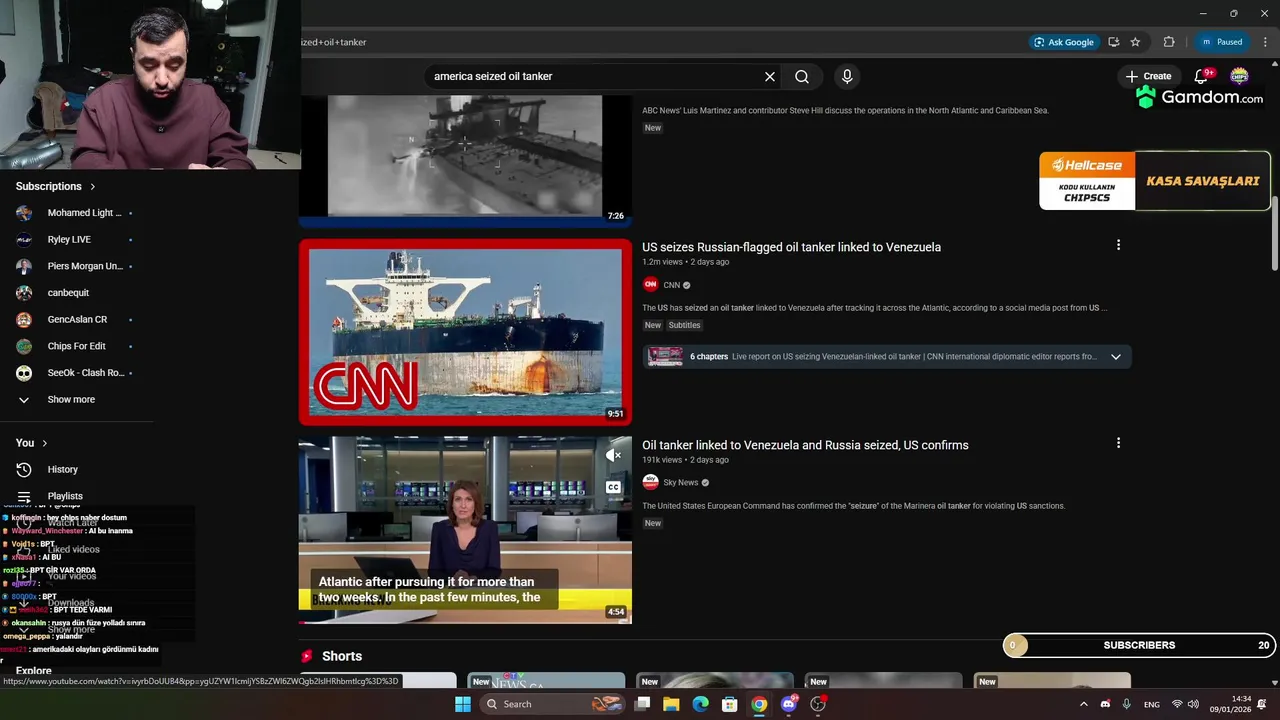The image size is (1280, 720).
Task: Click the Shorts section heading
Action: click(342, 656)
